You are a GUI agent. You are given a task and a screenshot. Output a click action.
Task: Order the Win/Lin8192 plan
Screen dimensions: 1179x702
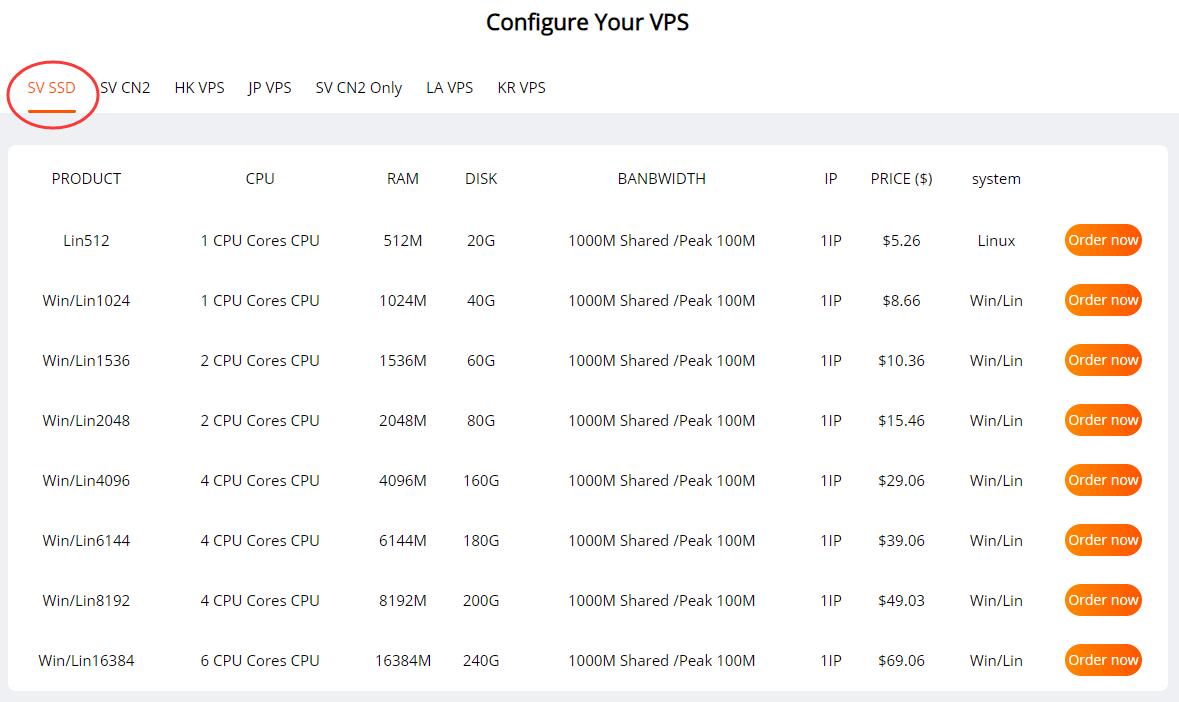tap(1103, 601)
